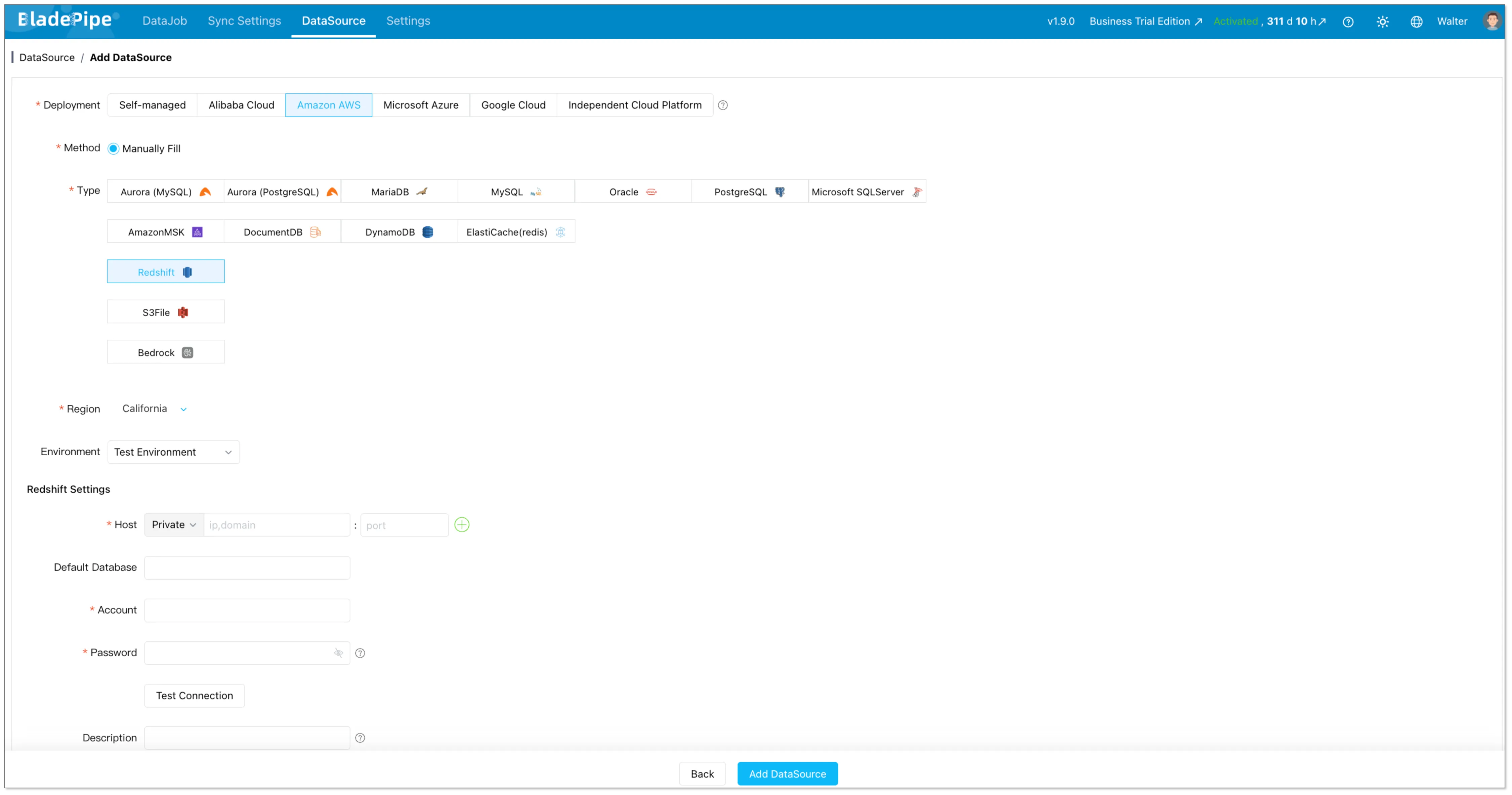1512x795 pixels.
Task: Select the Redshift type
Action: [166, 272]
